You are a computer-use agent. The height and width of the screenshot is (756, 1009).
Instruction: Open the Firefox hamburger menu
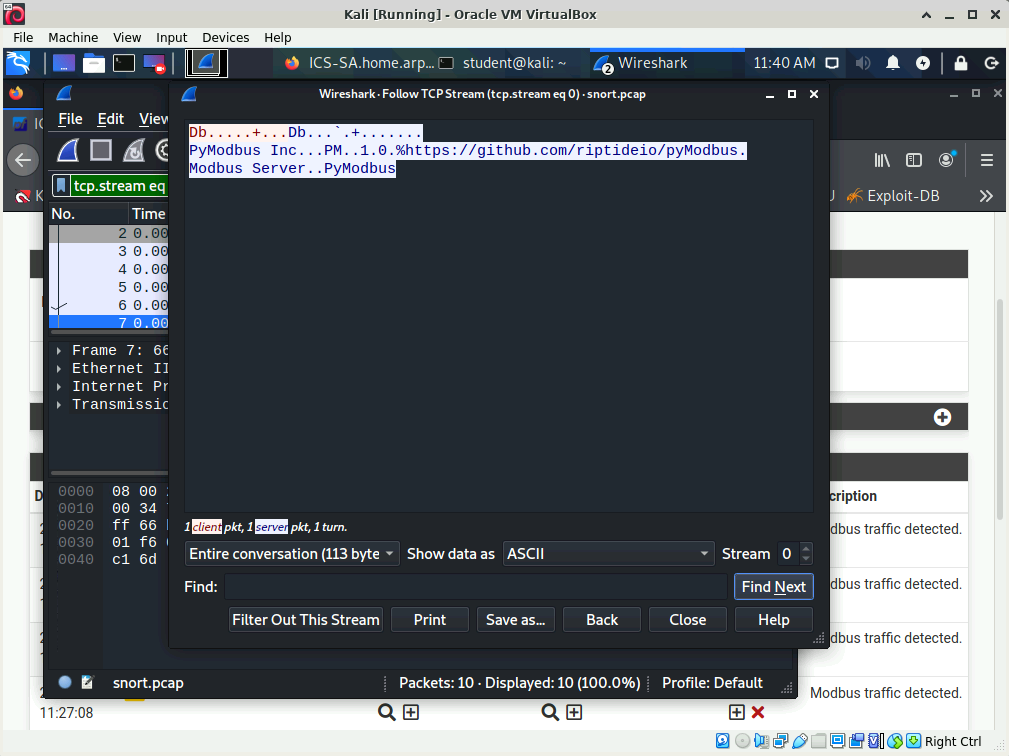(x=986, y=160)
